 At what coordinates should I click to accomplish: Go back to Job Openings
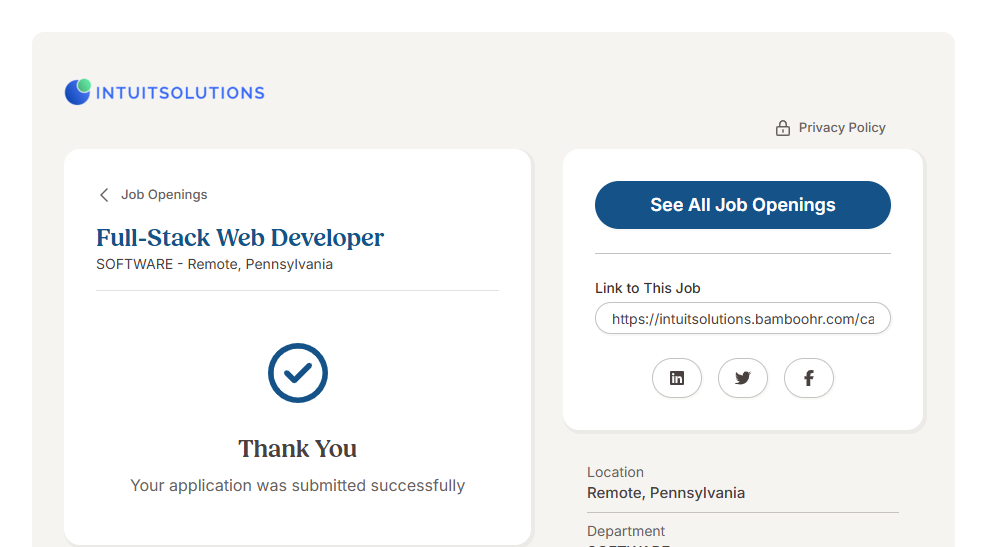coord(164,195)
